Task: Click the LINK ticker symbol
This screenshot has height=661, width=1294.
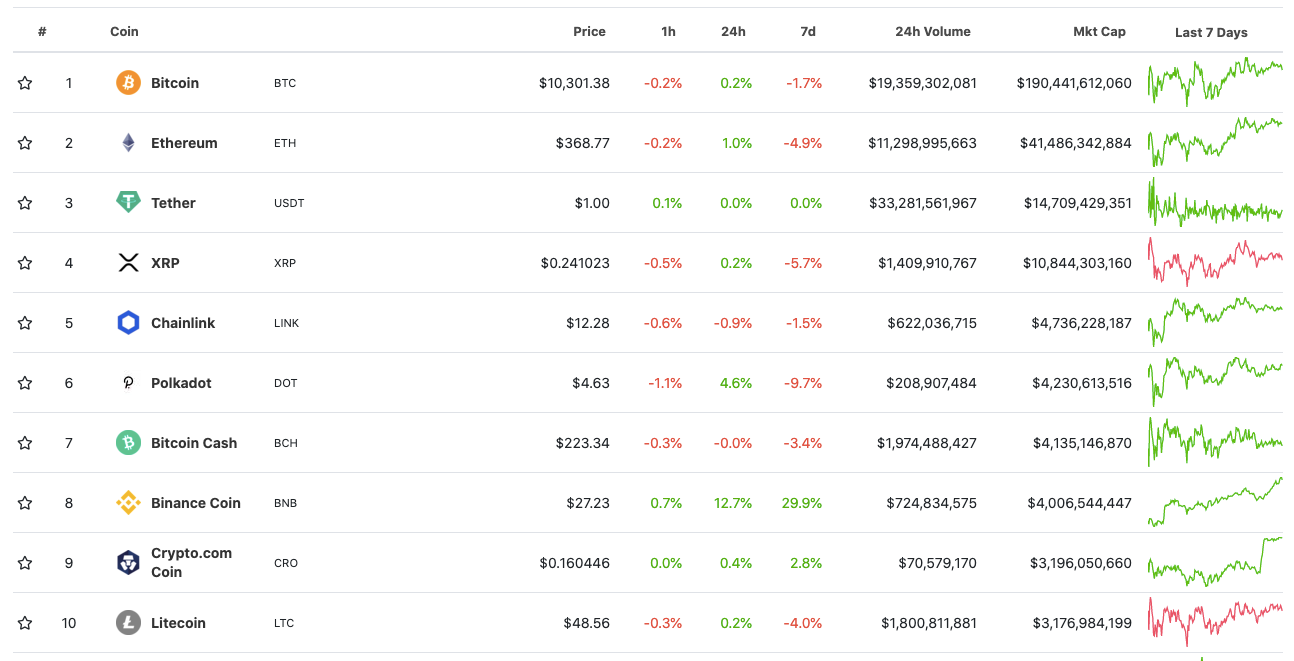Action: (x=287, y=323)
